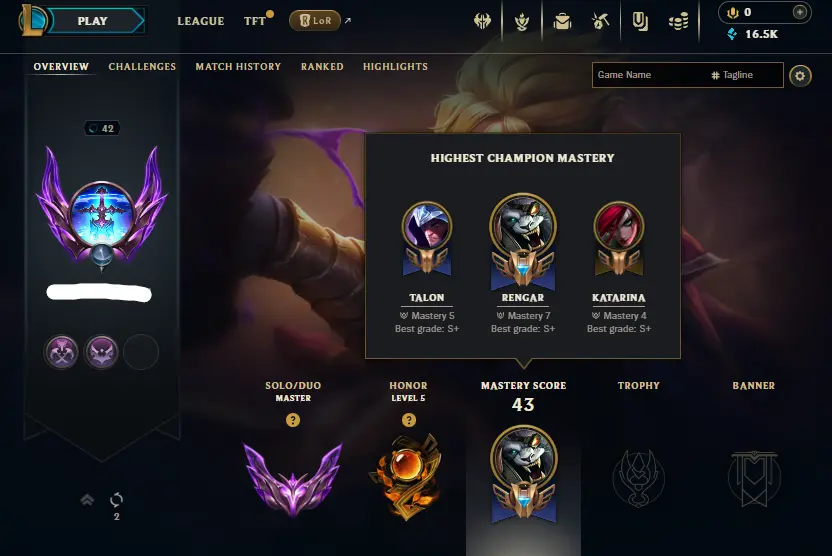This screenshot has height=556, width=832.
Task: Go to the Ranked tab
Action: click(x=322, y=66)
